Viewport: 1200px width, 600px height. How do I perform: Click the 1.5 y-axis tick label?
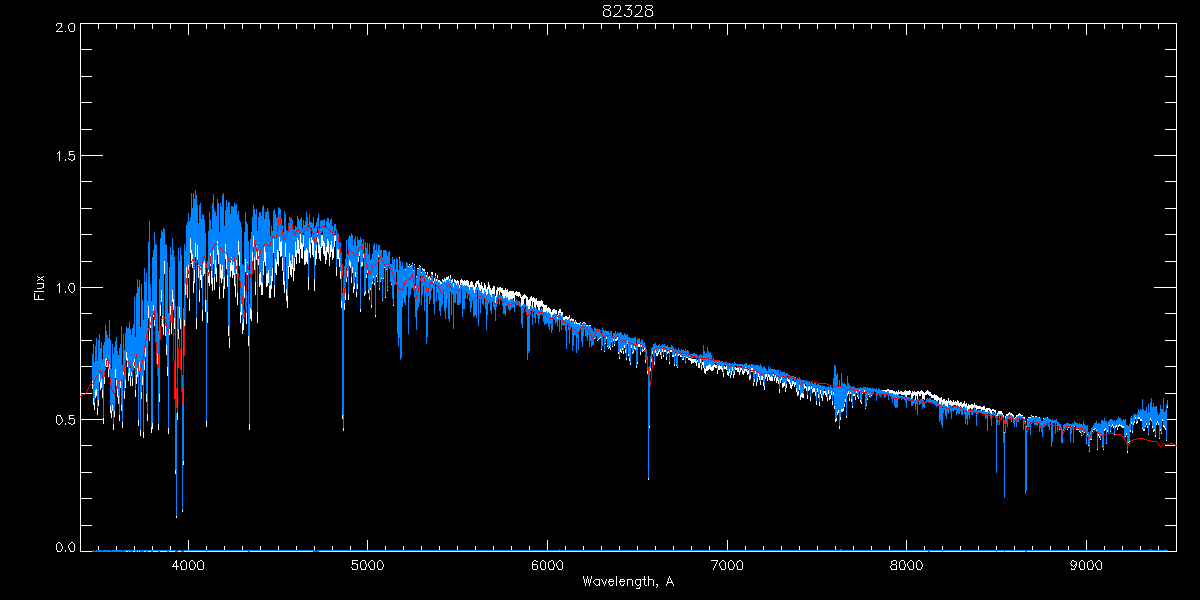66,157
